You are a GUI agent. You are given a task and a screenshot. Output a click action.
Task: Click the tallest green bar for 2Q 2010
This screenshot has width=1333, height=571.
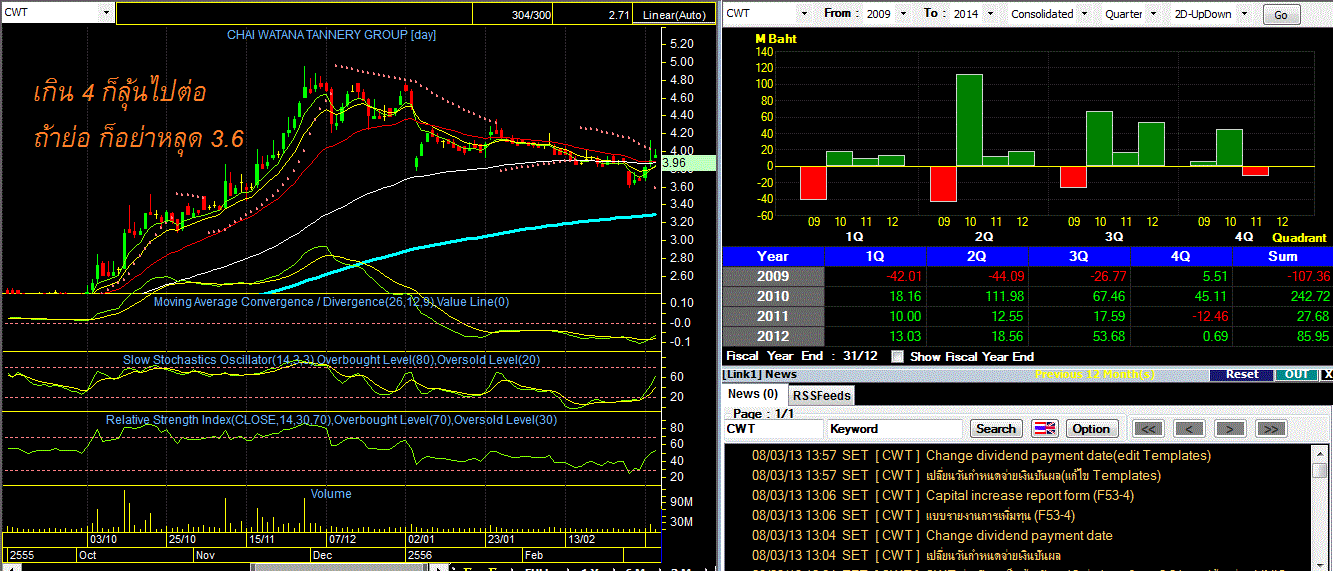969,120
